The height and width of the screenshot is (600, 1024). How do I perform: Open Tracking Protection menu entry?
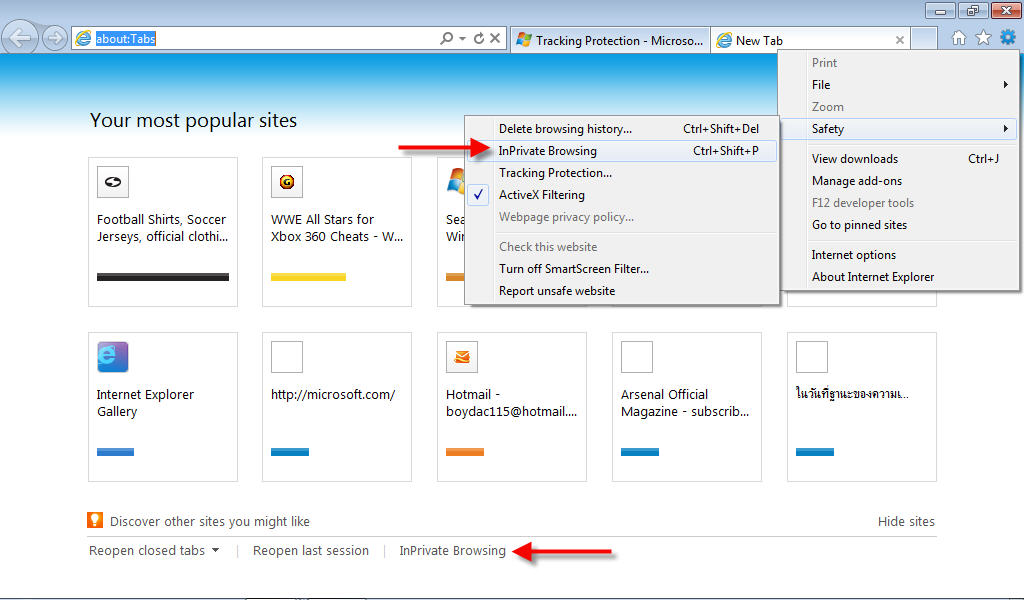pyautogui.click(x=622, y=173)
